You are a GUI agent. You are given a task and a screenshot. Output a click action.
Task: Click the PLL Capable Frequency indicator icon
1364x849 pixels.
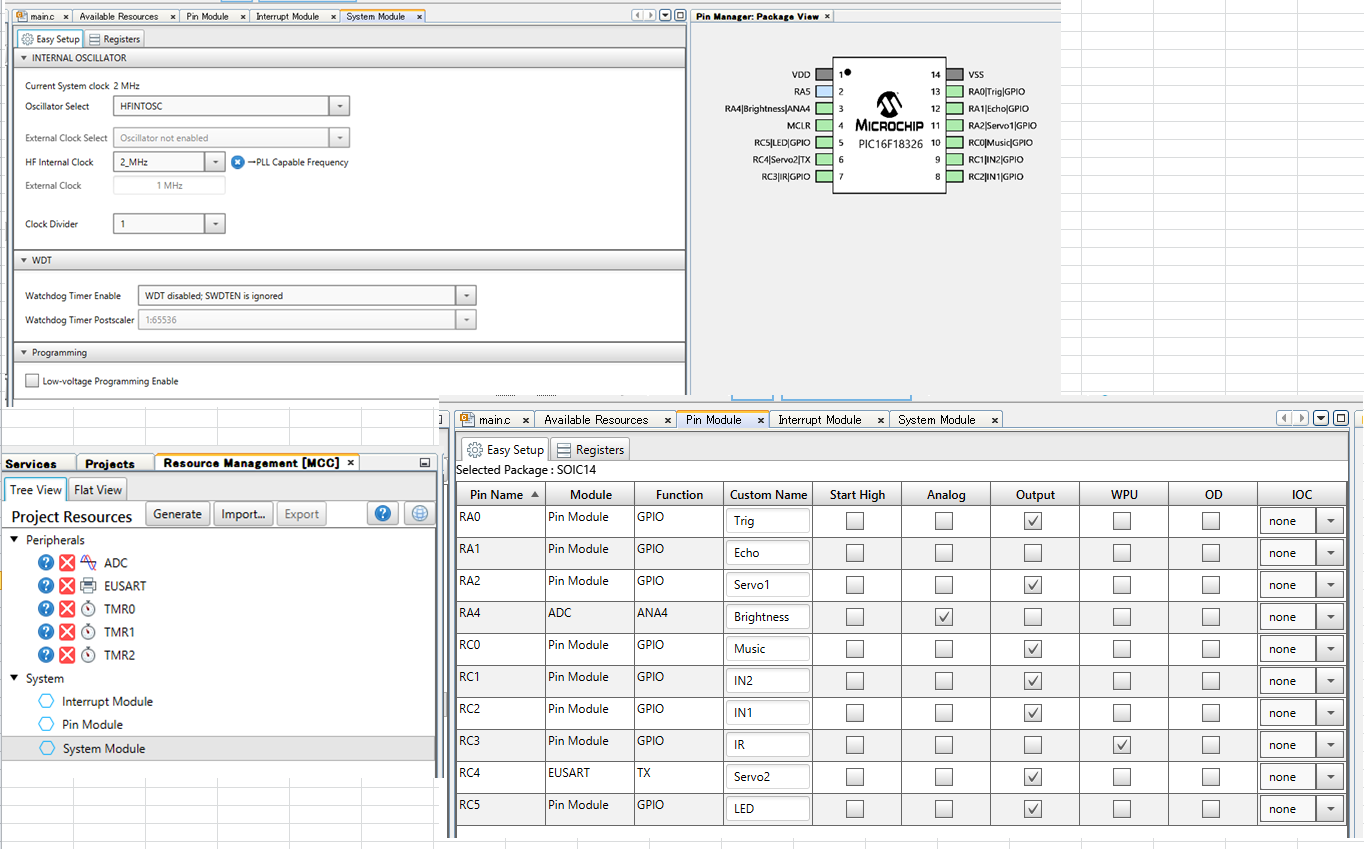tap(238, 162)
